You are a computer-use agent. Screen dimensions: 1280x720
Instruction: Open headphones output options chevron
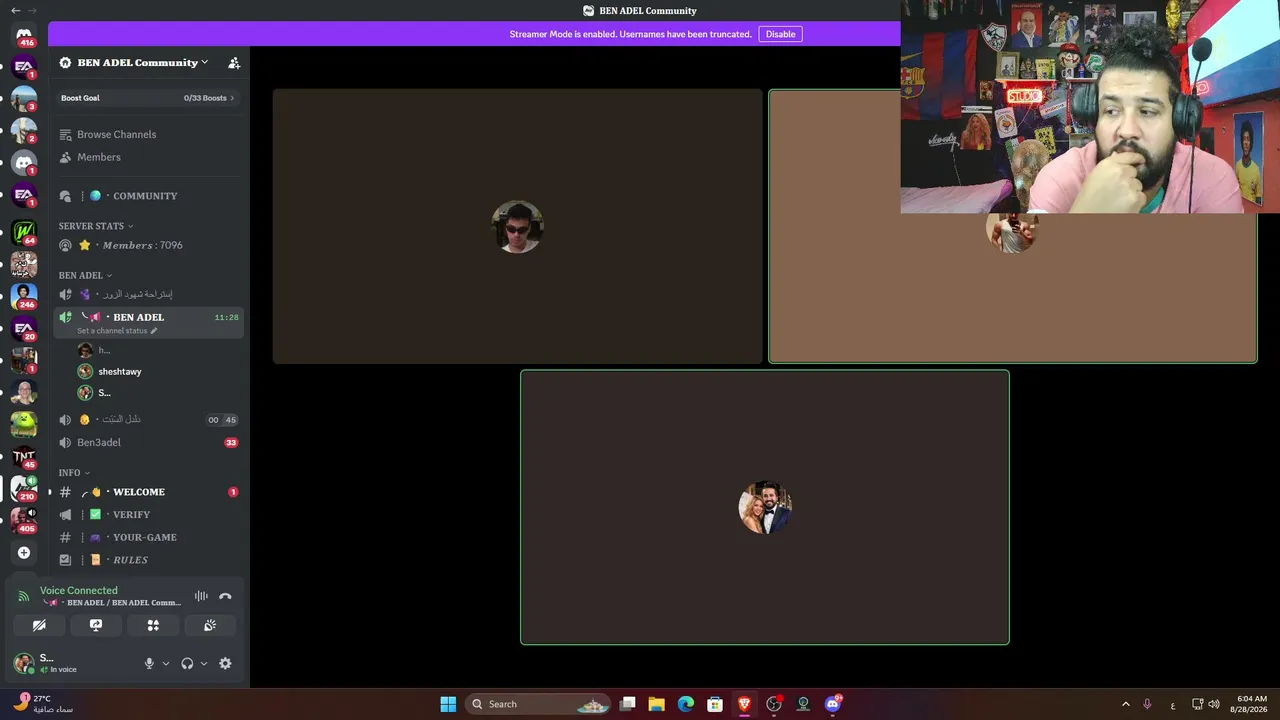(x=204, y=663)
